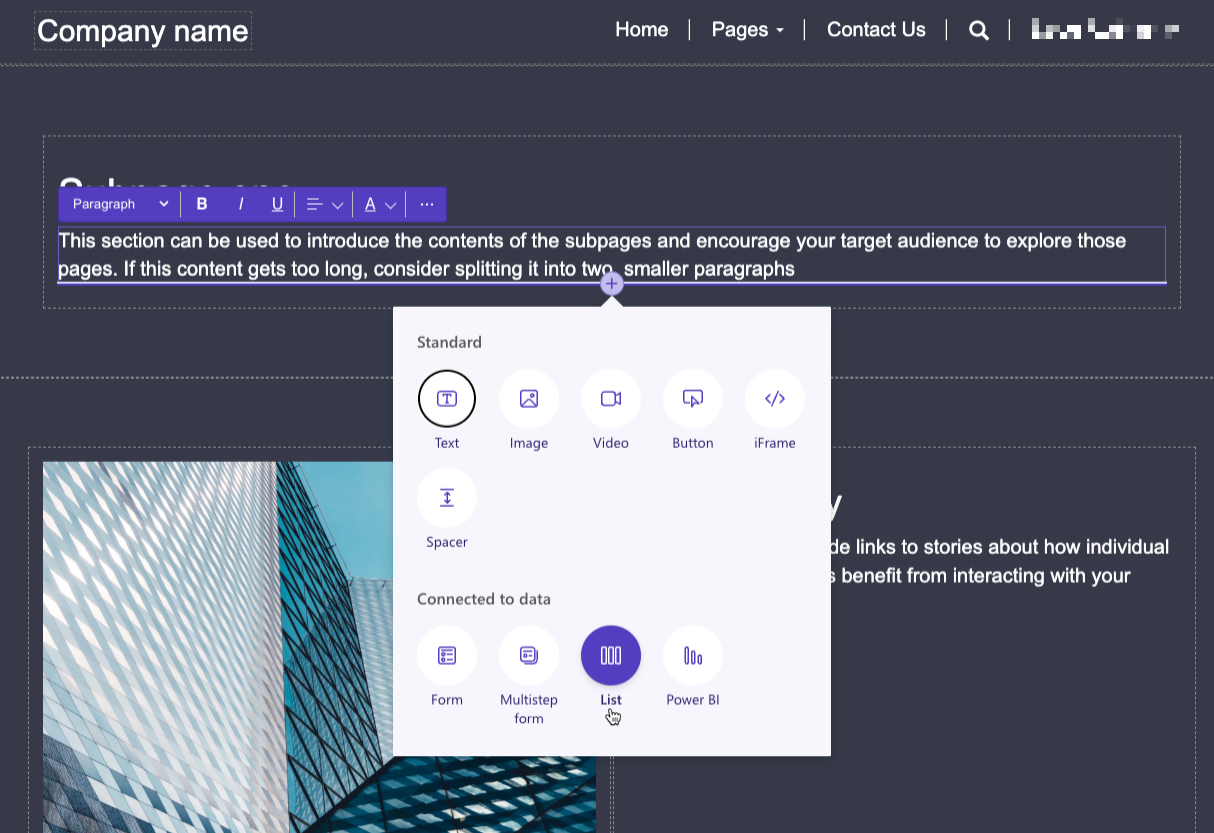Open the font color picker
Image resolution: width=1214 pixels, height=833 pixels.
[379, 204]
